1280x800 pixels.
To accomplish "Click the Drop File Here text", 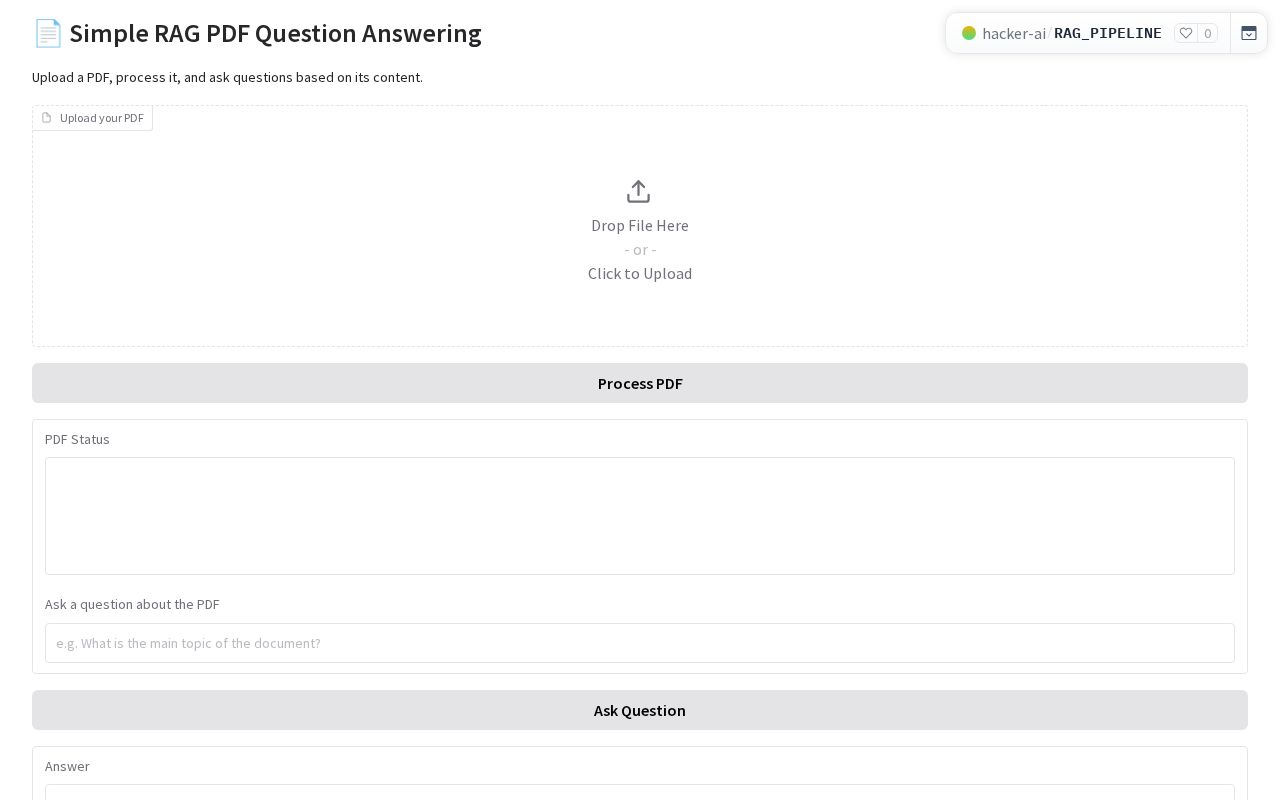I will 640,225.
